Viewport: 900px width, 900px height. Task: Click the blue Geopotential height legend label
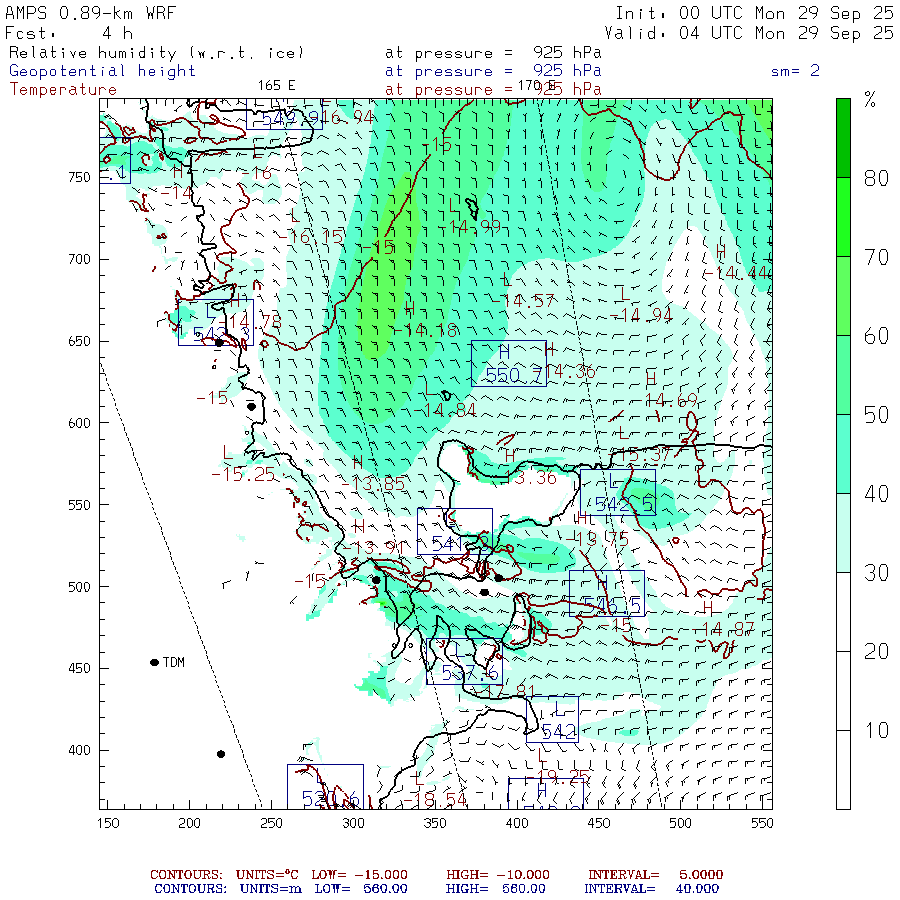(x=103, y=71)
